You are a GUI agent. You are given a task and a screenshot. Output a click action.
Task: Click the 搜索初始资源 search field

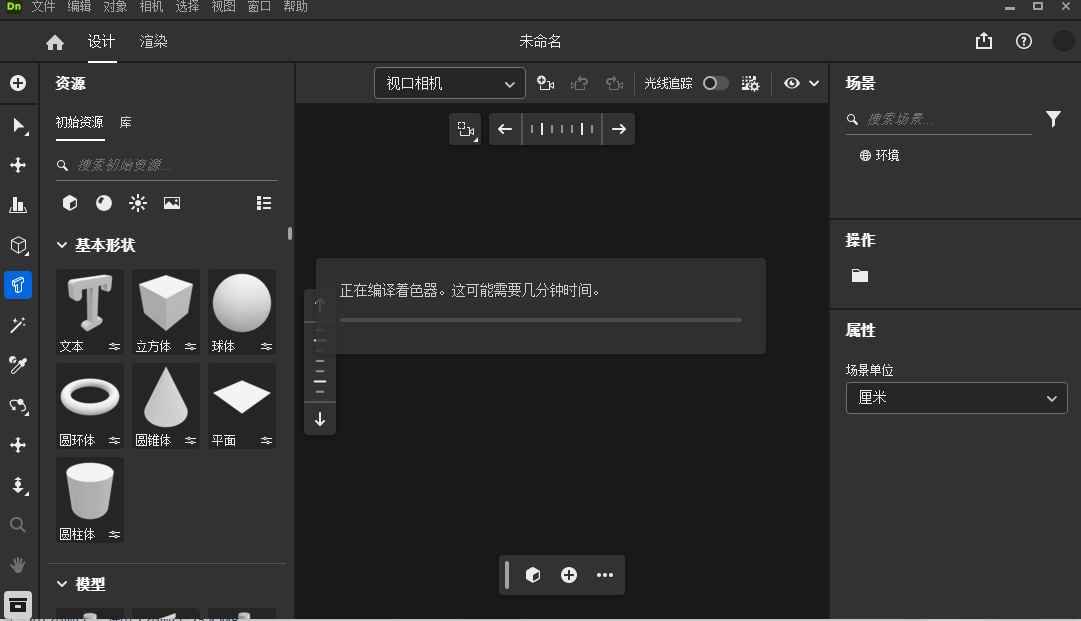[166, 165]
